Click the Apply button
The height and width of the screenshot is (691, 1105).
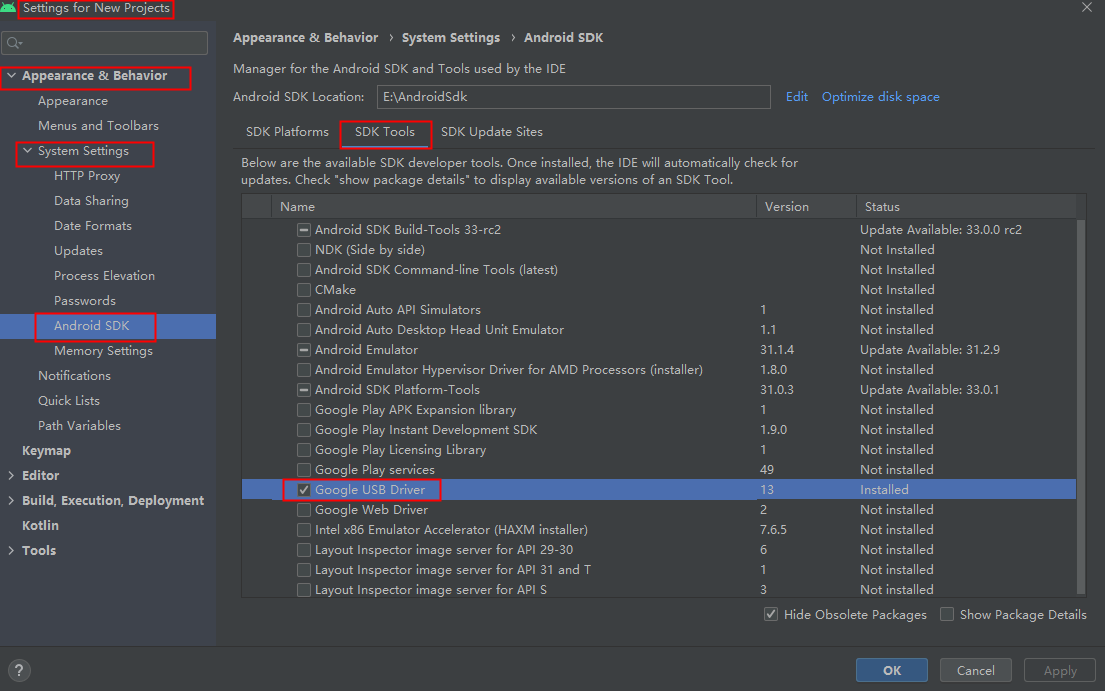point(1059,671)
